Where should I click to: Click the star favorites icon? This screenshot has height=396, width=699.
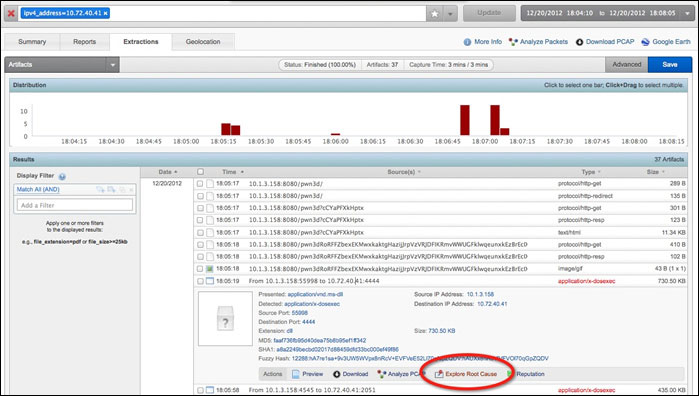[435, 14]
